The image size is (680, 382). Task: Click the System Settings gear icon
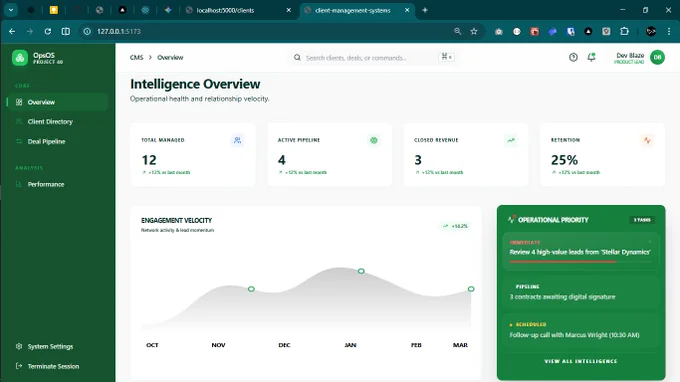tap(19, 346)
